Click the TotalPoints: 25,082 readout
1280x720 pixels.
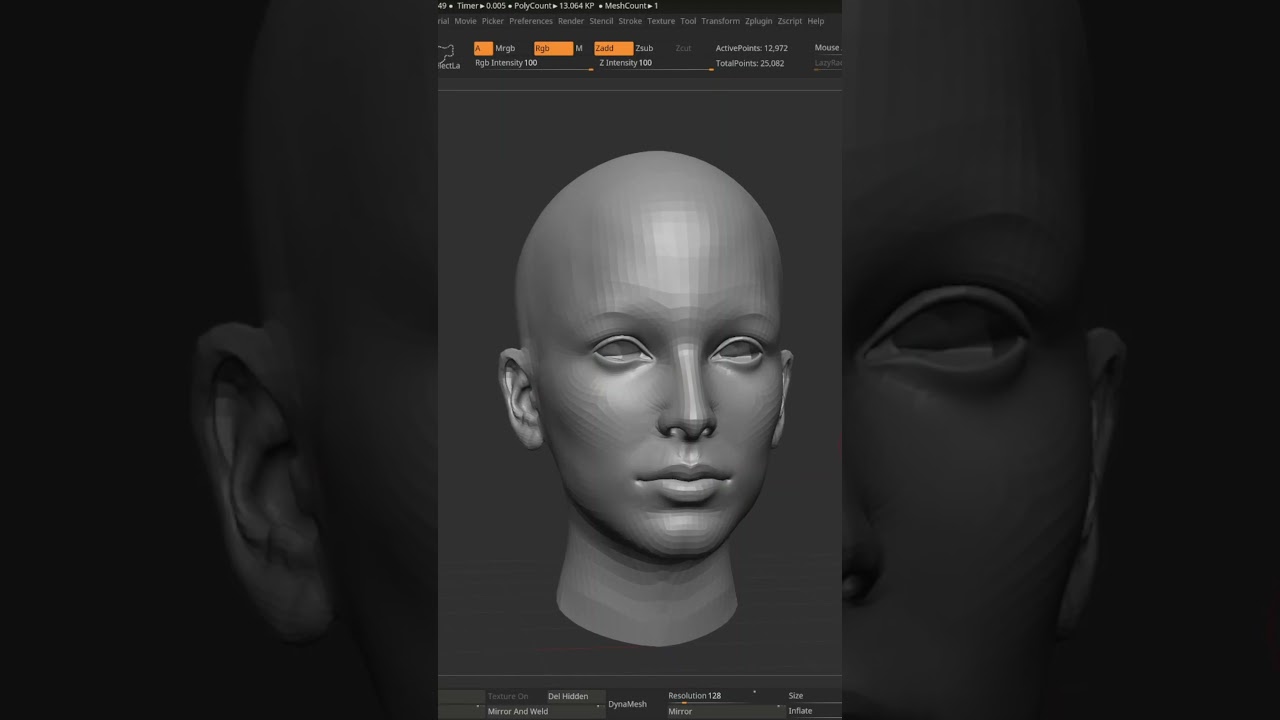click(x=750, y=63)
